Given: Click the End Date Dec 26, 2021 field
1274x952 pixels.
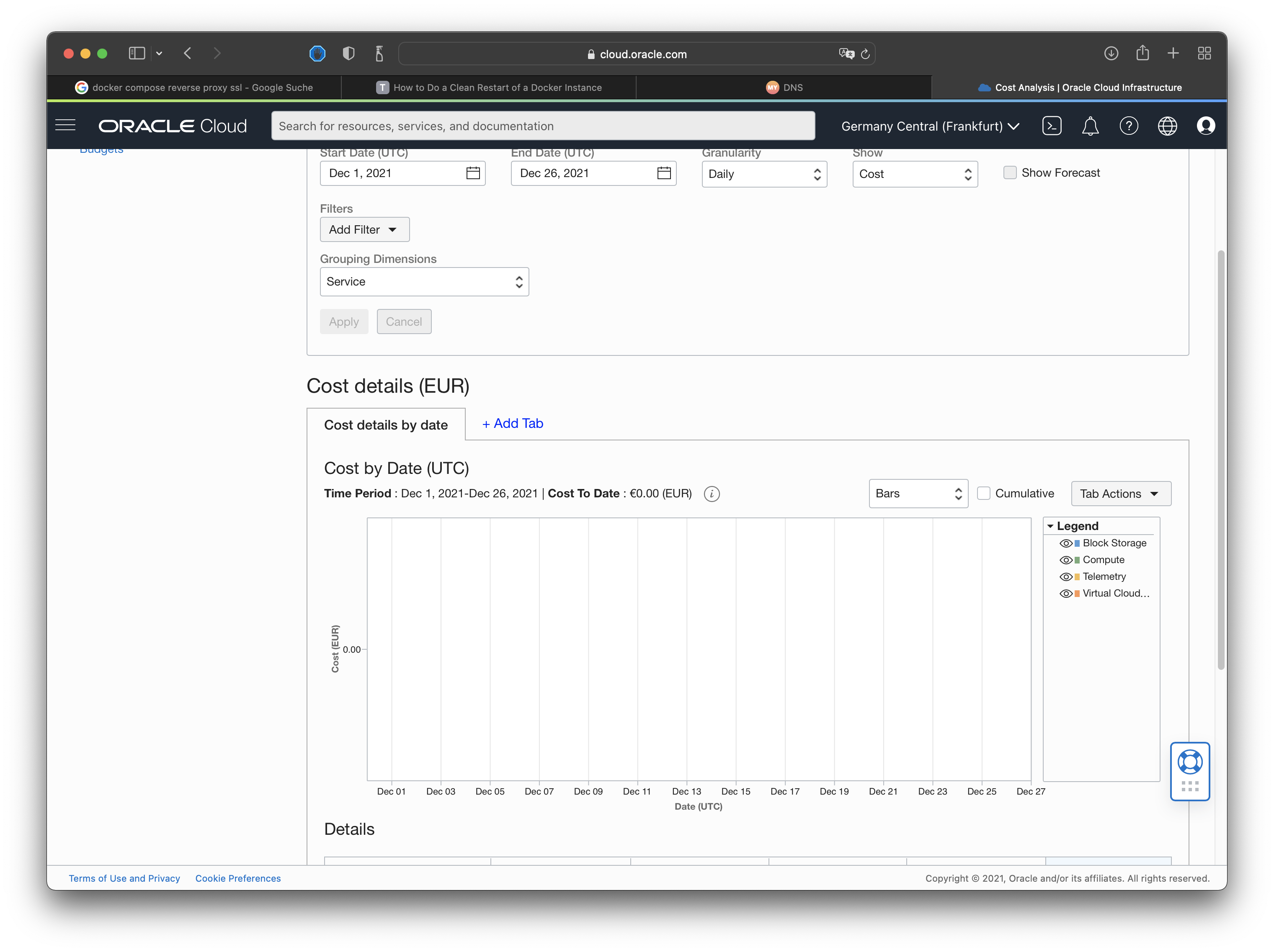Looking at the screenshot, I should (x=593, y=173).
